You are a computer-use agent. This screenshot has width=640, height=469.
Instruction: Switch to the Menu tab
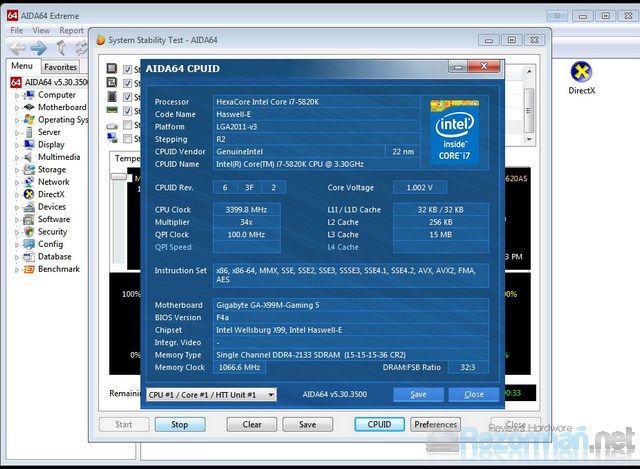[22, 66]
